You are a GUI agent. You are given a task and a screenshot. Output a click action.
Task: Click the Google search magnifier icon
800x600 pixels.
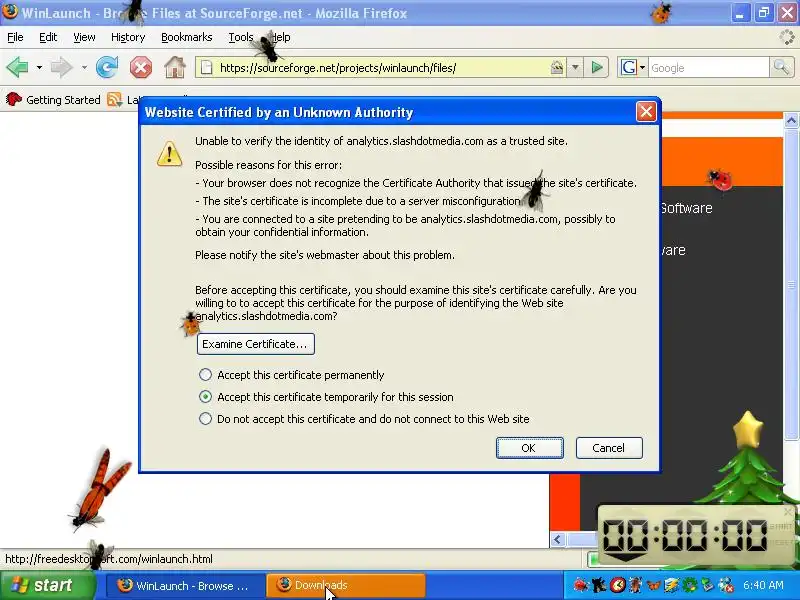[x=781, y=67]
